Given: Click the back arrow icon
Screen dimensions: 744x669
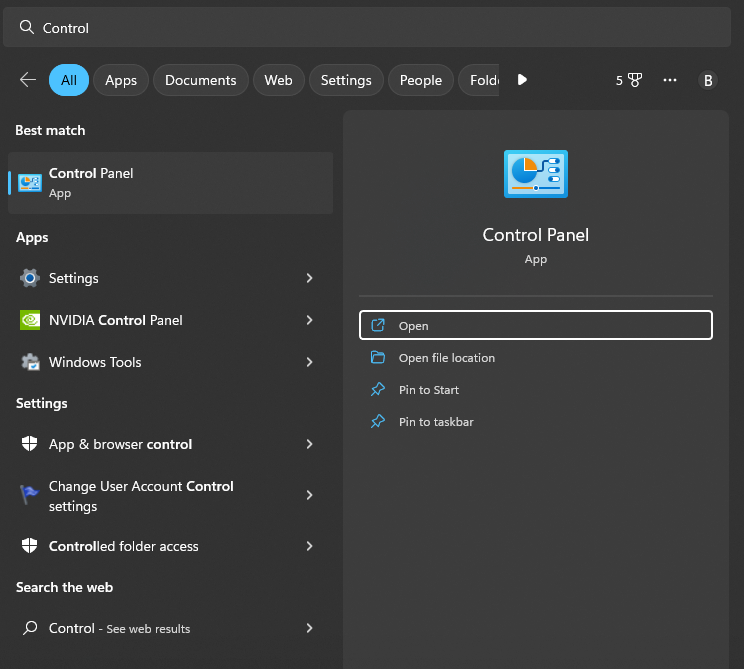Looking at the screenshot, I should pos(28,80).
